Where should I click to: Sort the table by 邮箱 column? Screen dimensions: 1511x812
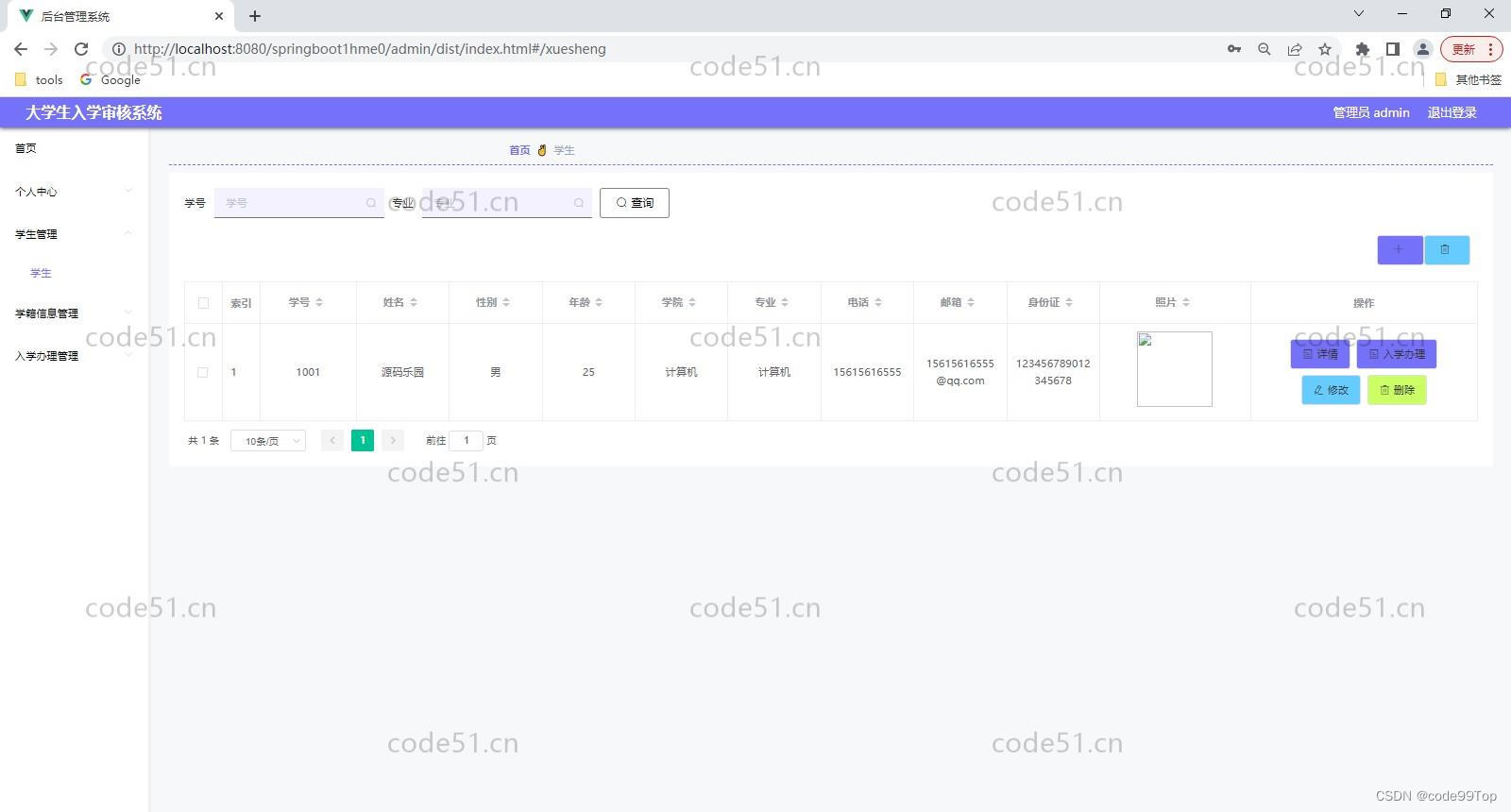coord(971,302)
